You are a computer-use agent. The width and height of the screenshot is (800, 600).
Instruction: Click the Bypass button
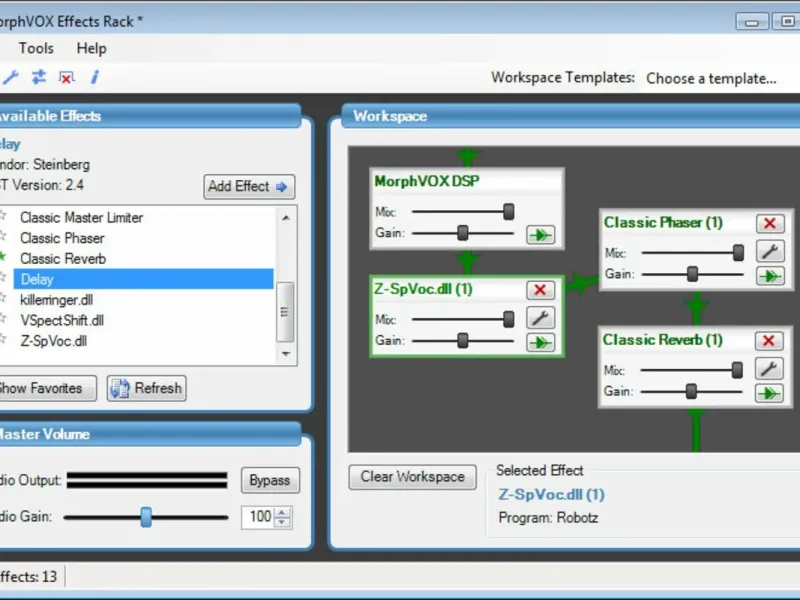point(270,481)
